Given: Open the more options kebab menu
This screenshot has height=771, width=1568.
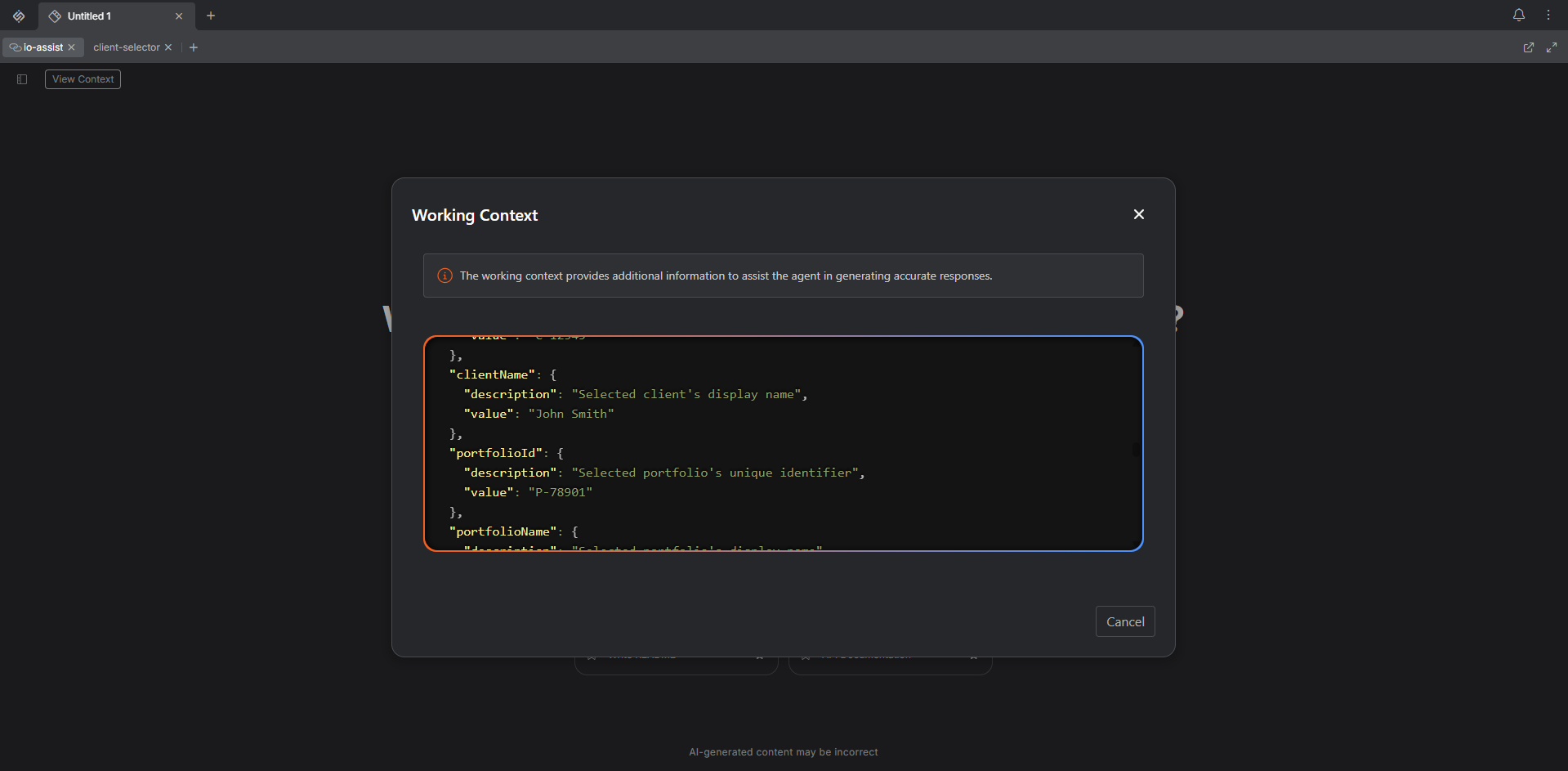Looking at the screenshot, I should 1548,16.
